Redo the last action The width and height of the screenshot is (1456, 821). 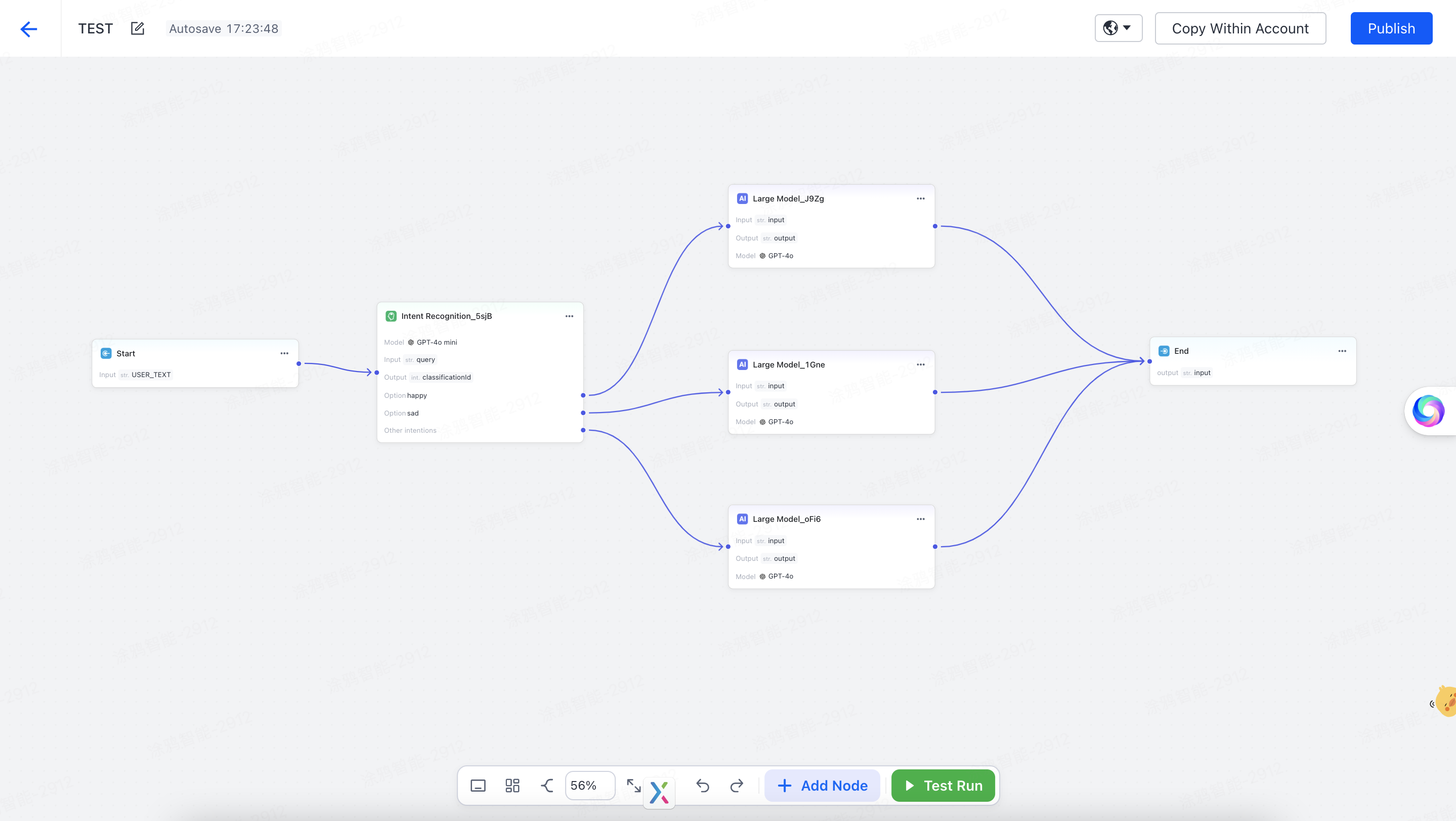(x=737, y=786)
